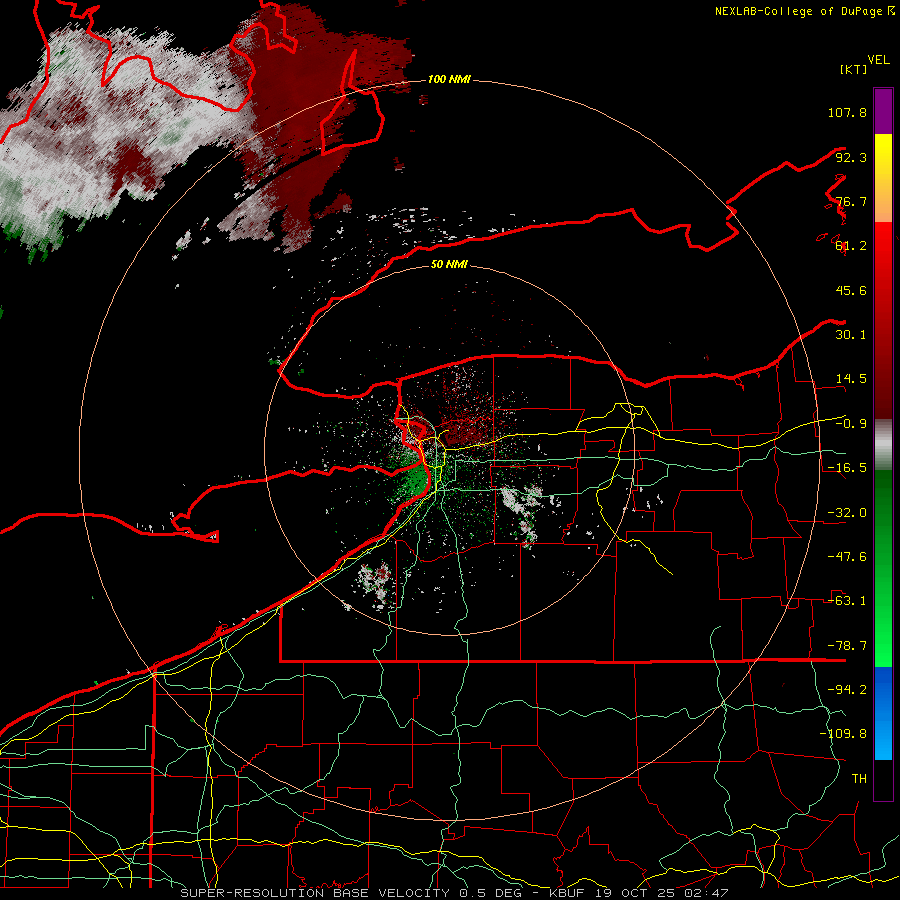Select the VEL legend title

click(879, 60)
